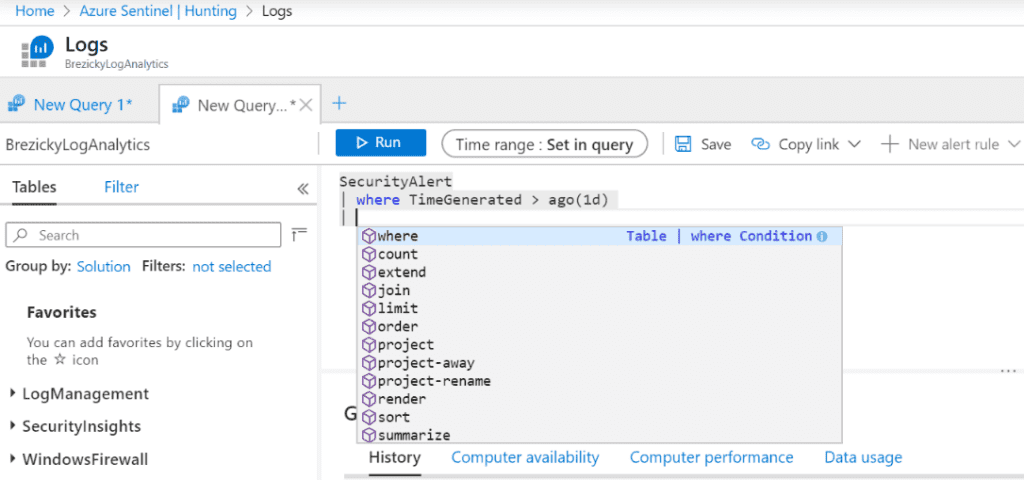Open the History tab
Viewport: 1024px width, 480px height.
click(x=394, y=457)
